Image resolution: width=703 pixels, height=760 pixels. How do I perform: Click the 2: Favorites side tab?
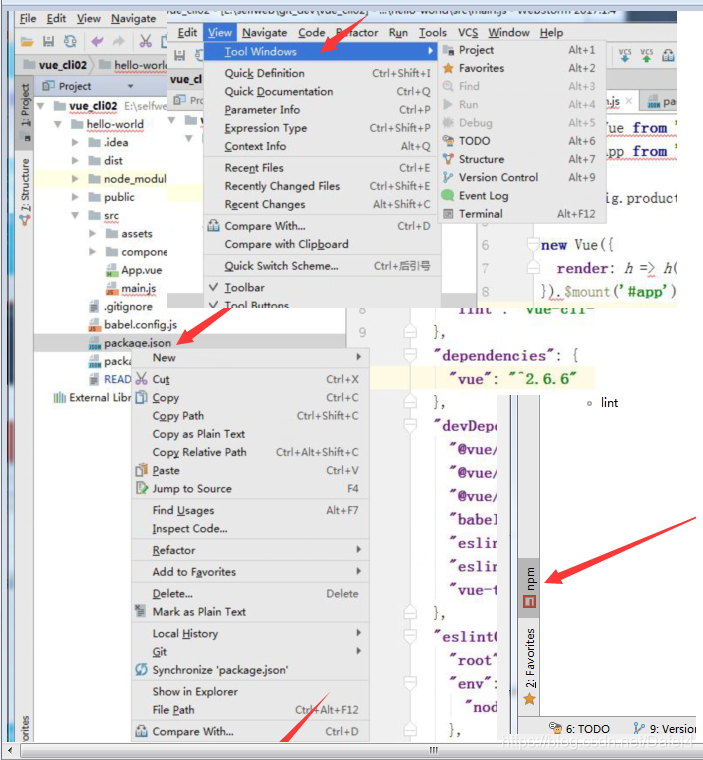pos(529,666)
